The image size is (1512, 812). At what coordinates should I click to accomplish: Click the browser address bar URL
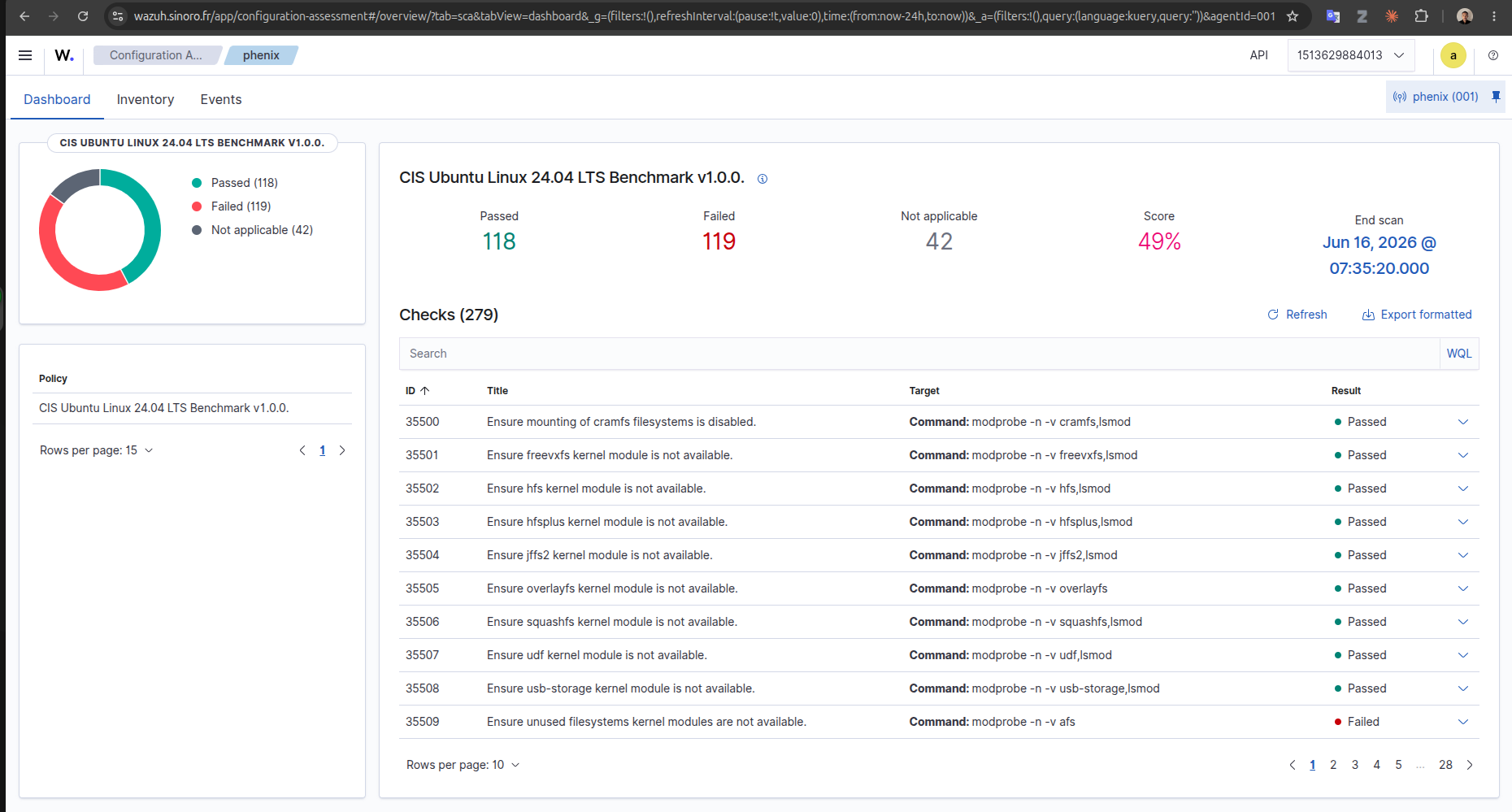(x=704, y=16)
